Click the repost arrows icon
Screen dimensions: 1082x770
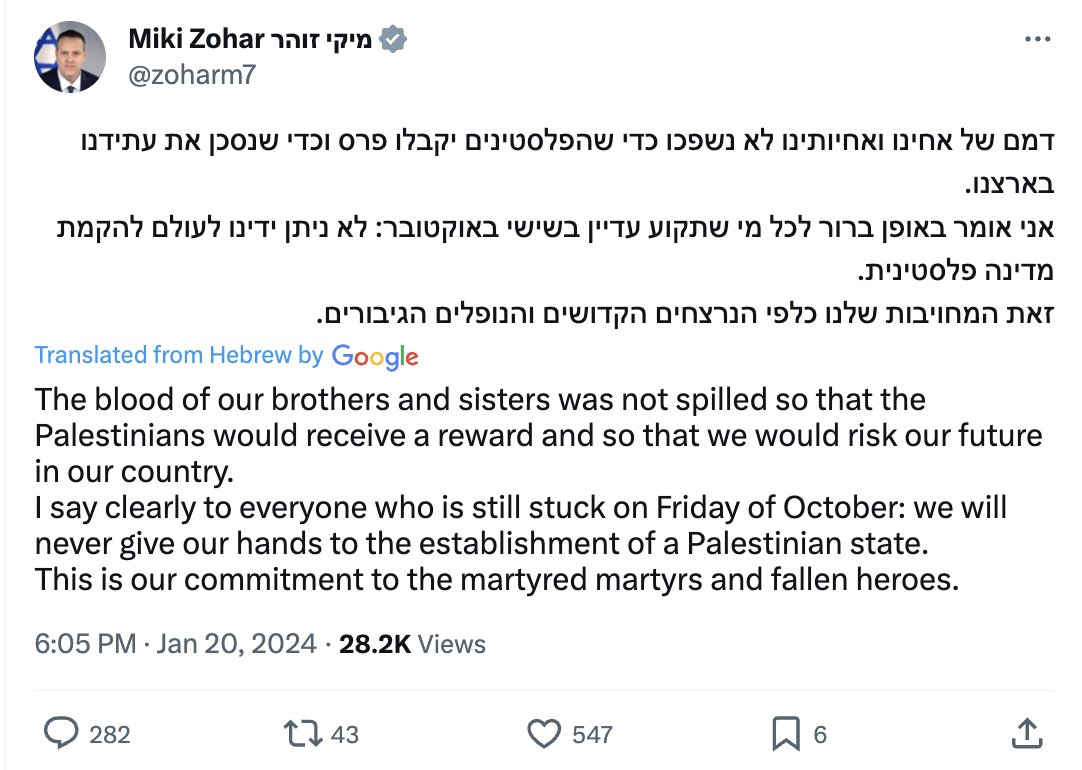tap(302, 735)
